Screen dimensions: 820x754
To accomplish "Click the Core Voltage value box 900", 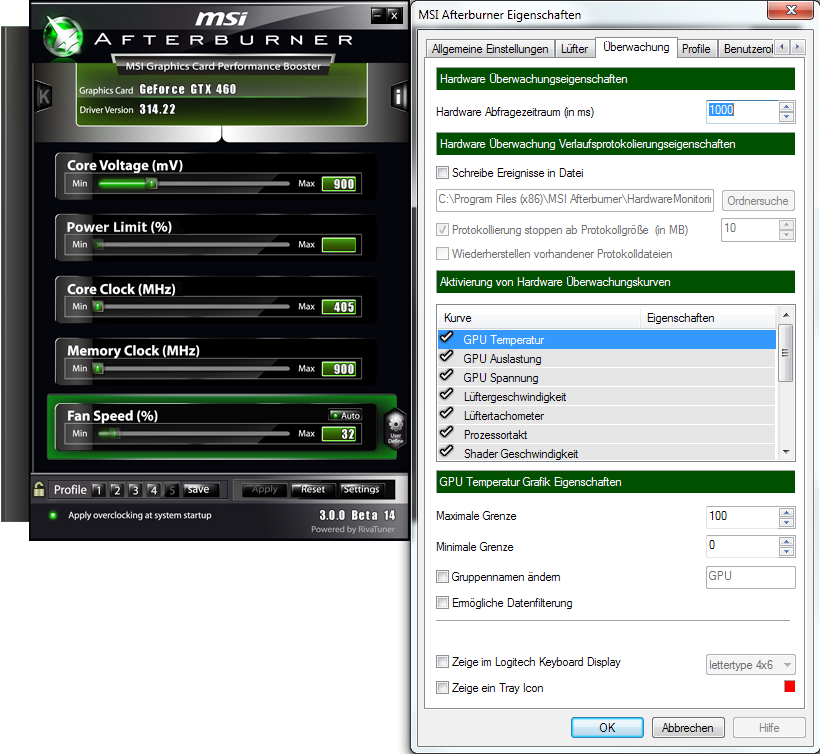I will pos(339,184).
